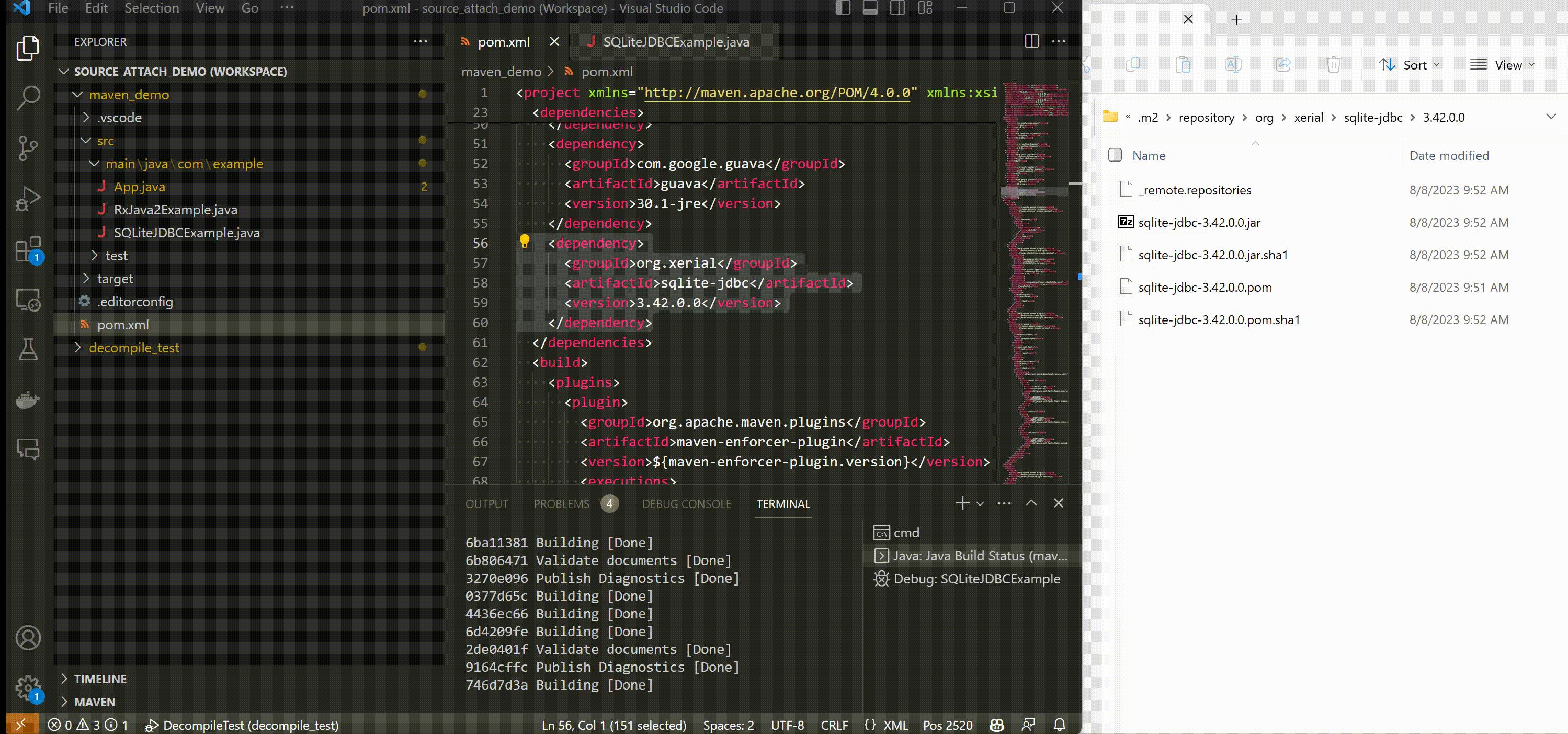Viewport: 1568px width, 734px height.
Task: Open the View menu in VS Code
Action: 210,8
